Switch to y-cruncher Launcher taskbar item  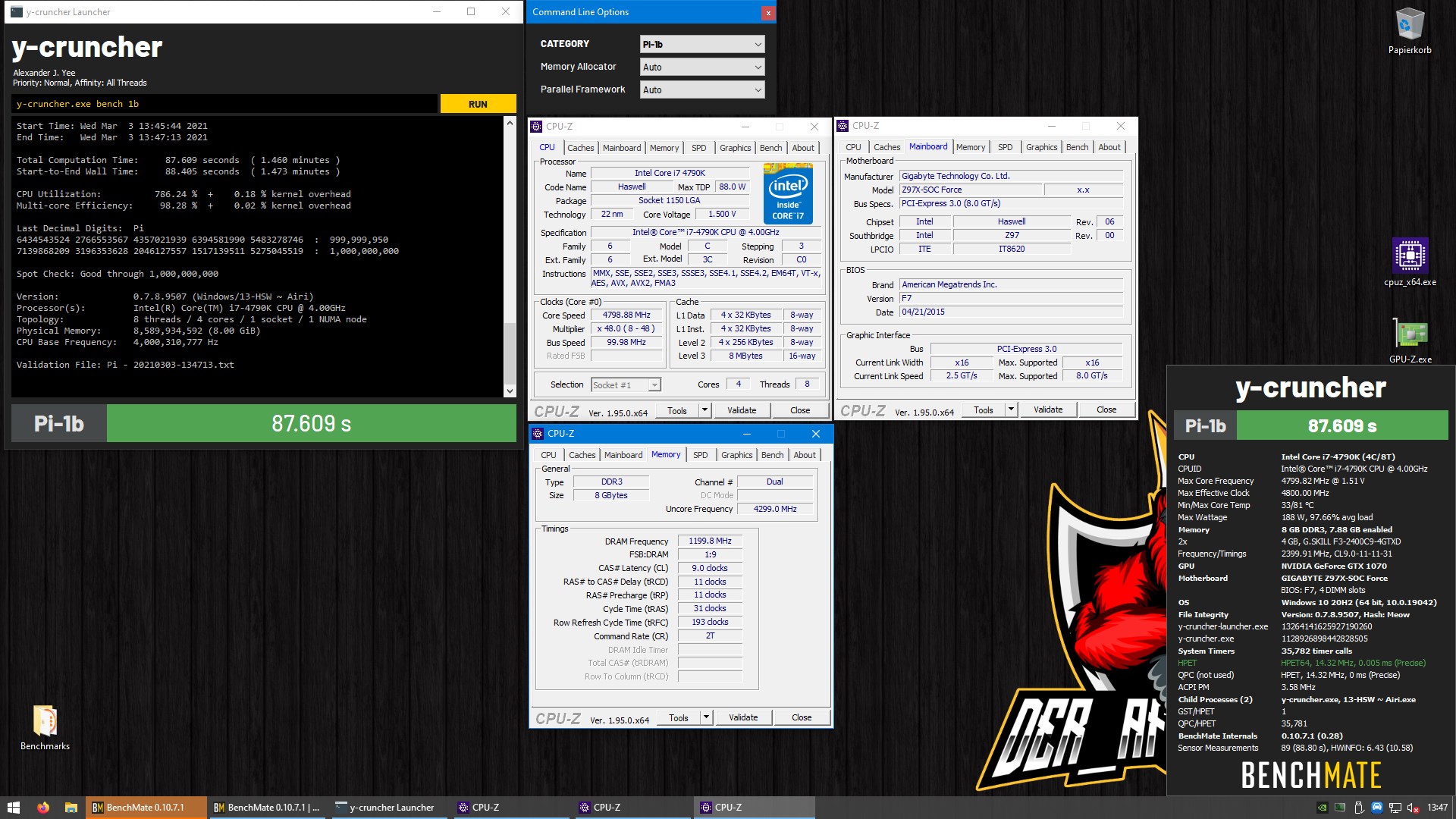point(389,808)
